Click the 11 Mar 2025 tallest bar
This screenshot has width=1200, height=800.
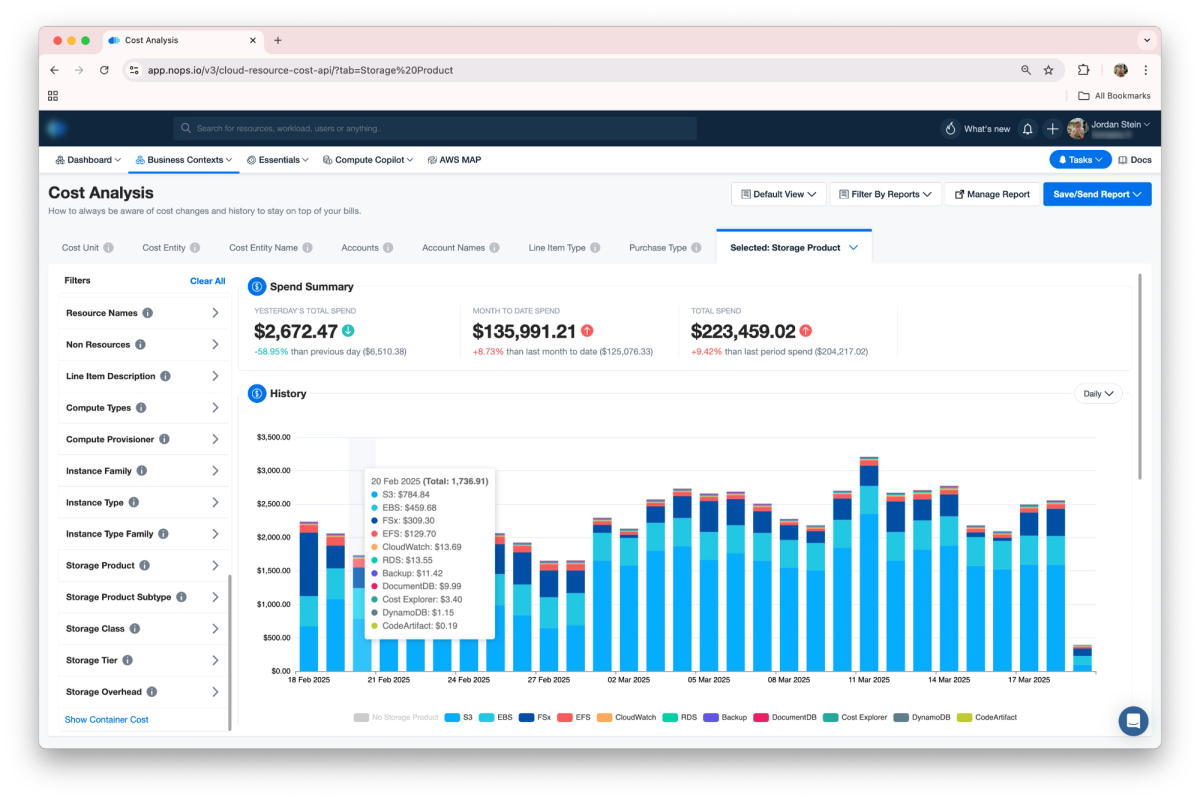pyautogui.click(x=869, y=564)
